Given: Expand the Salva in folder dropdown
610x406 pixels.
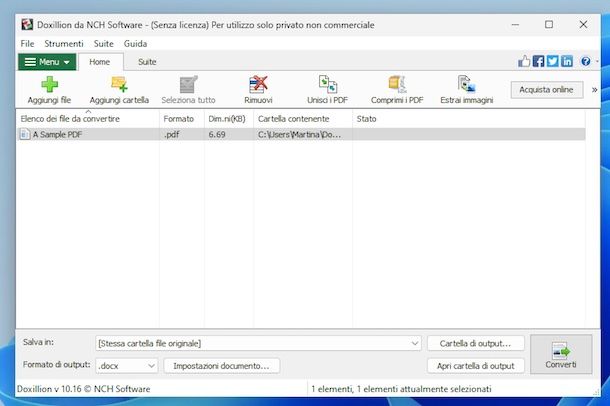Looking at the screenshot, I should click(x=415, y=343).
